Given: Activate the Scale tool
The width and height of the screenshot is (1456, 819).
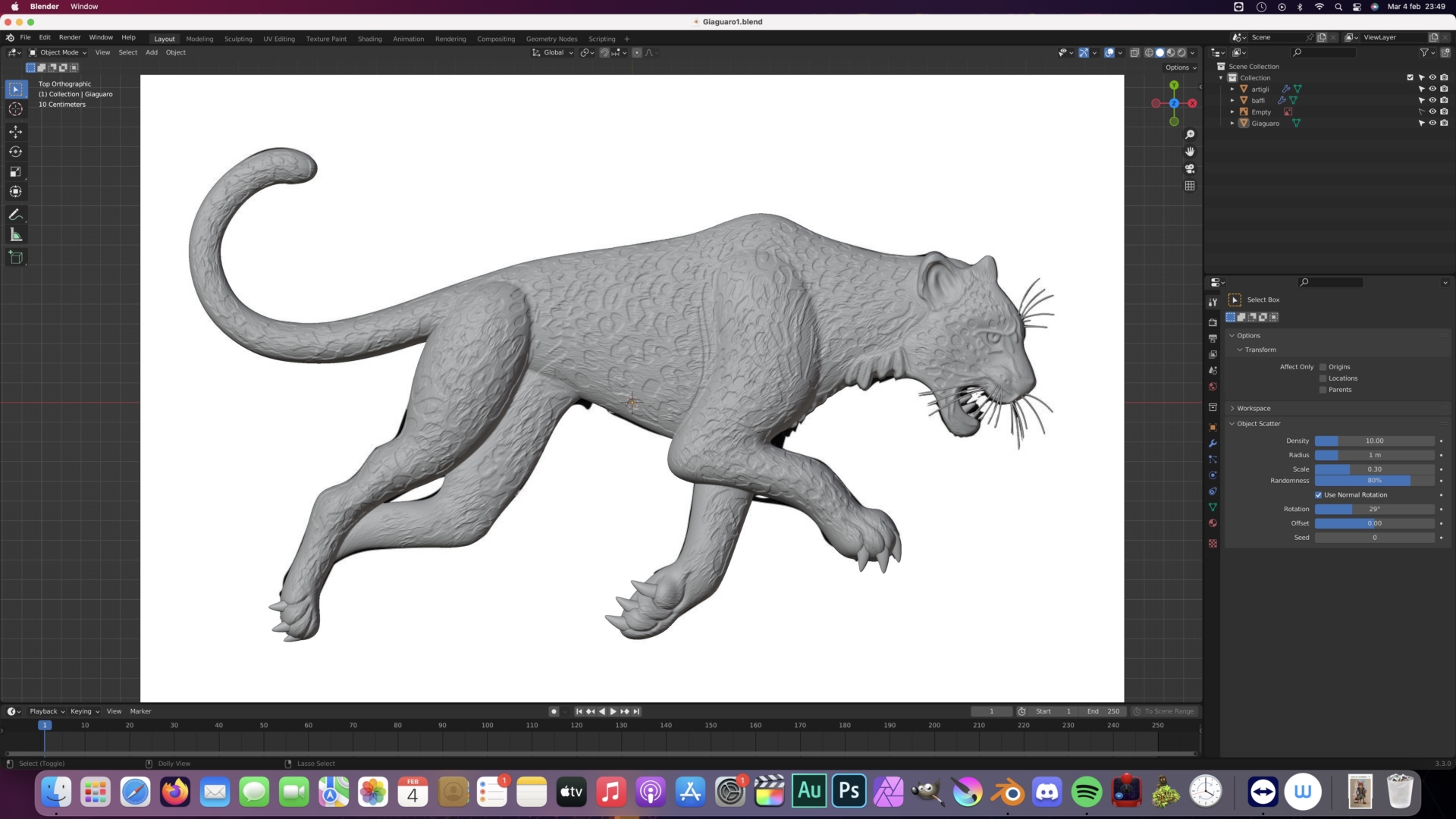Looking at the screenshot, I should pos(15,172).
